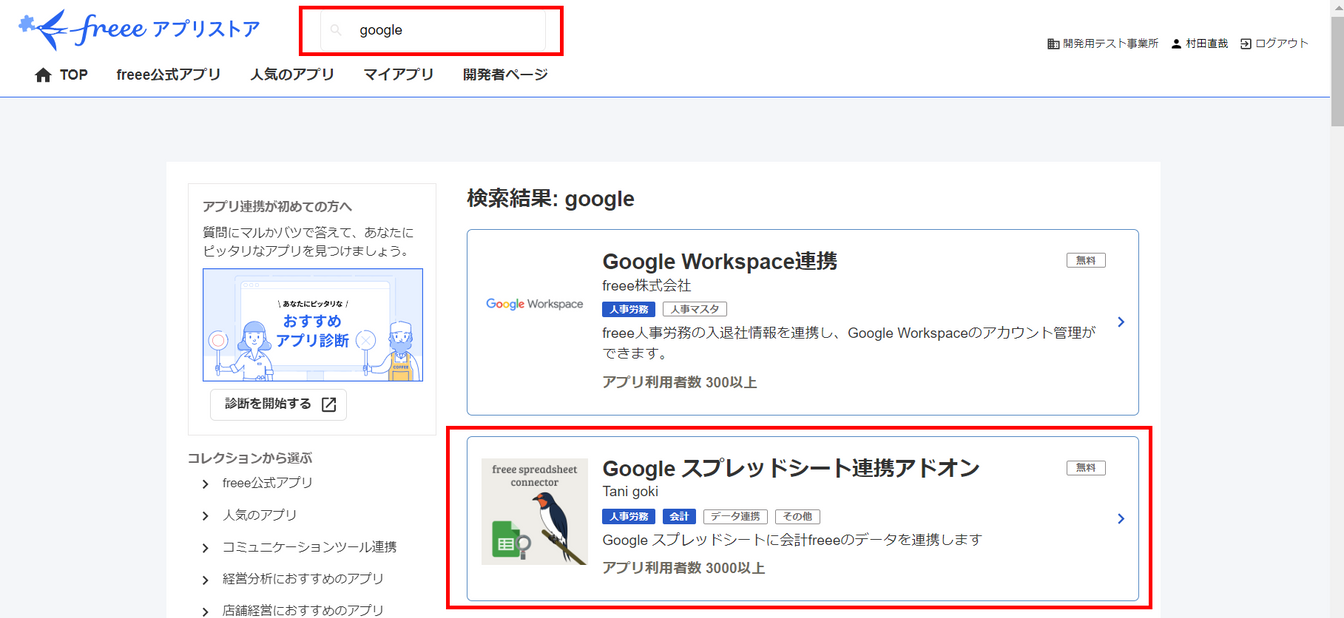Image resolution: width=1344 pixels, height=618 pixels.
Task: Open the 村田直哉 account link
Action: [1206, 44]
